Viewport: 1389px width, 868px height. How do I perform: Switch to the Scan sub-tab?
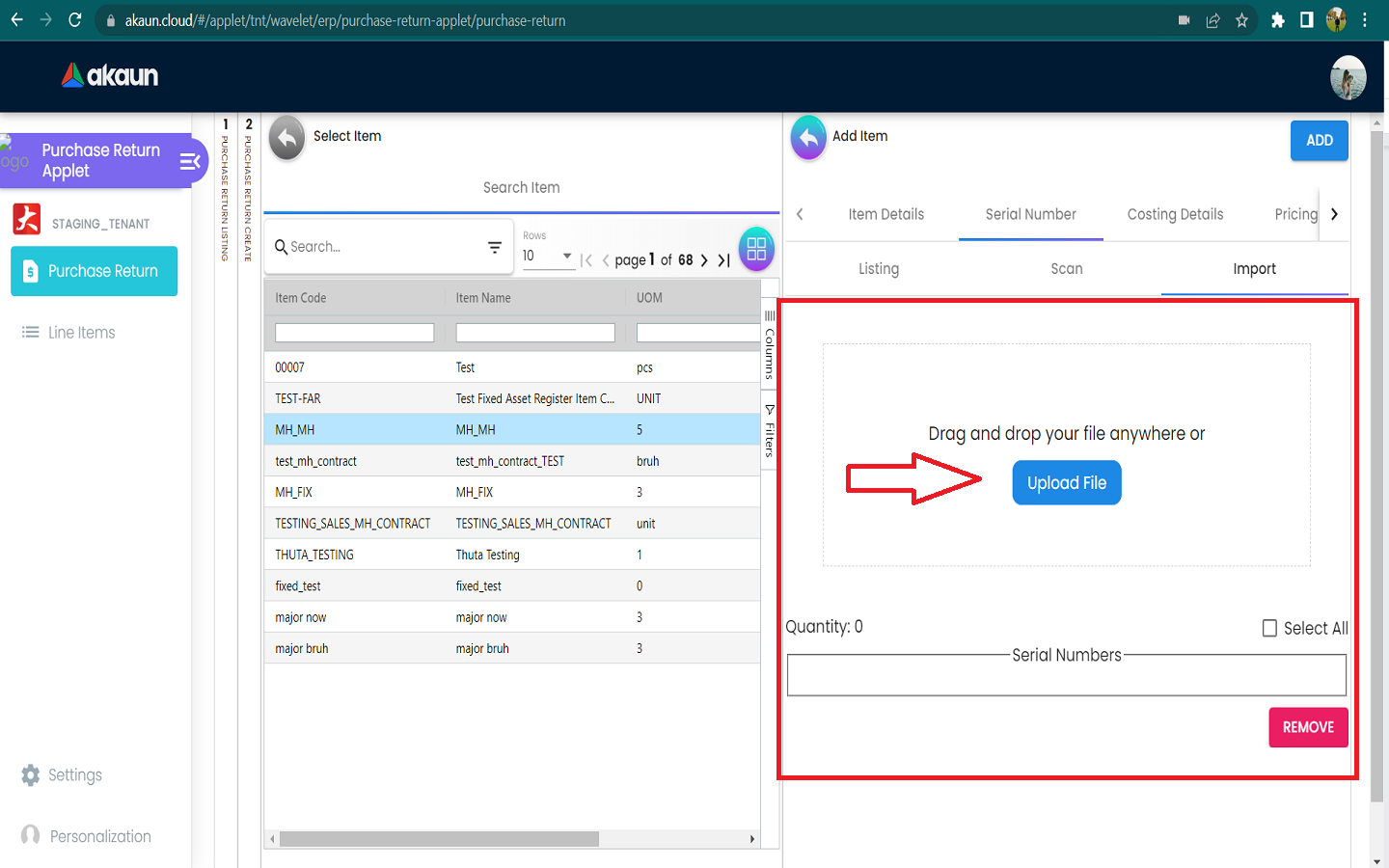1066,269
